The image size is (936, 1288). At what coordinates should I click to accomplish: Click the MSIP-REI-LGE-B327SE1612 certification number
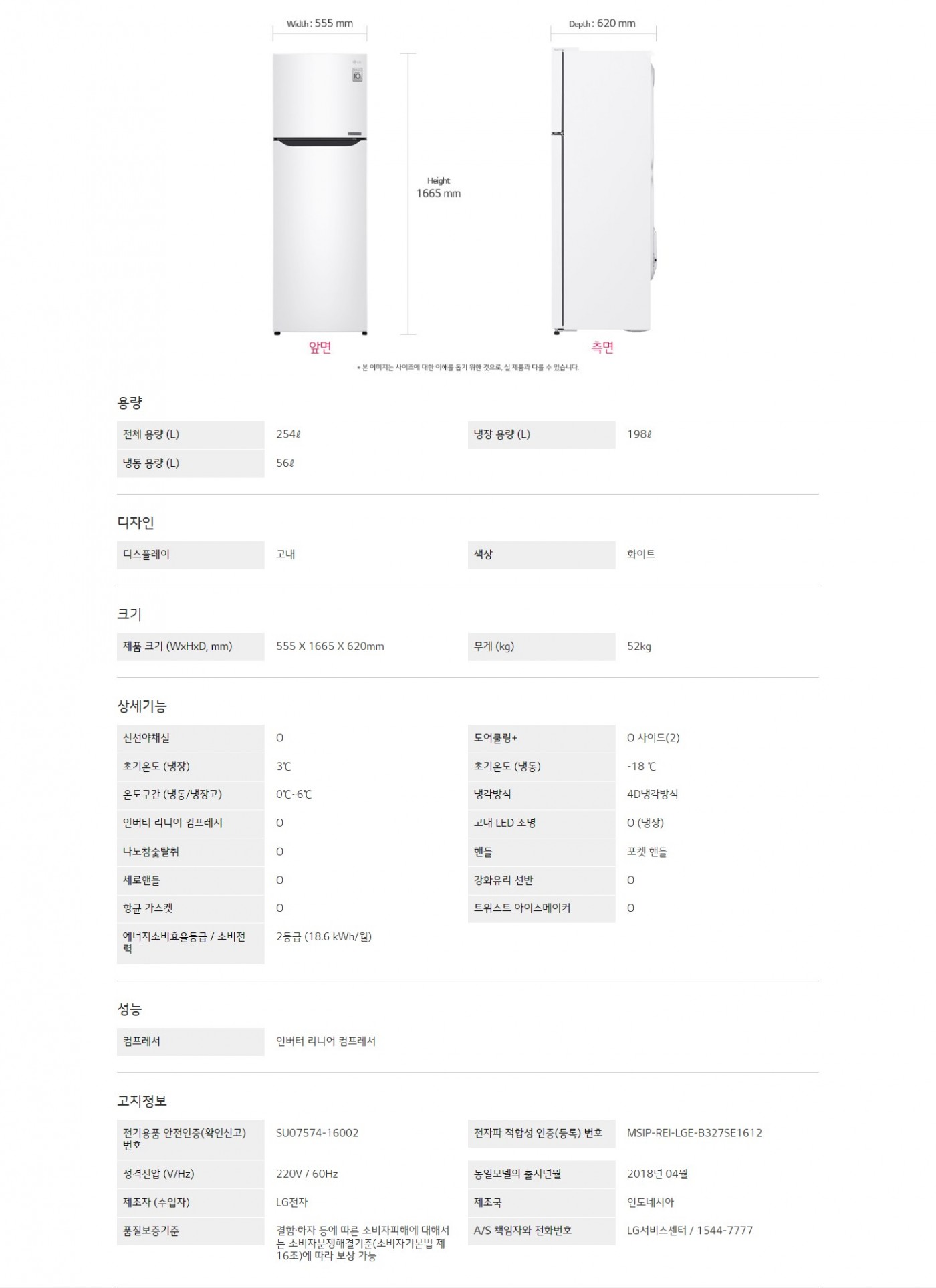click(x=695, y=1133)
